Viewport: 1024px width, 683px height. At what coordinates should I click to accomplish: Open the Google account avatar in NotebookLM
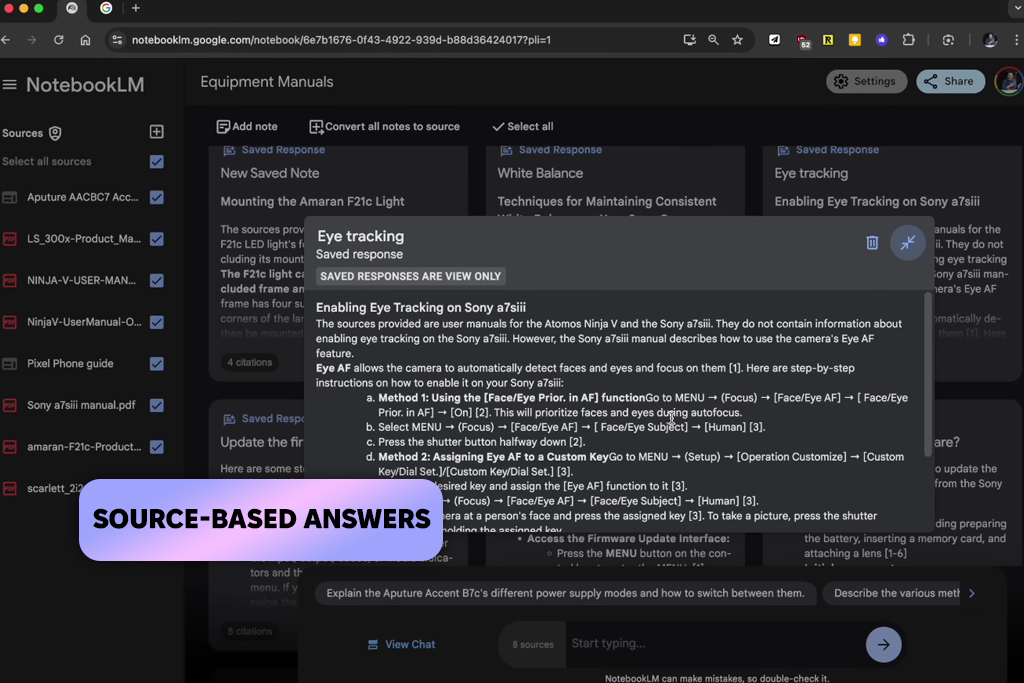coord(1008,82)
